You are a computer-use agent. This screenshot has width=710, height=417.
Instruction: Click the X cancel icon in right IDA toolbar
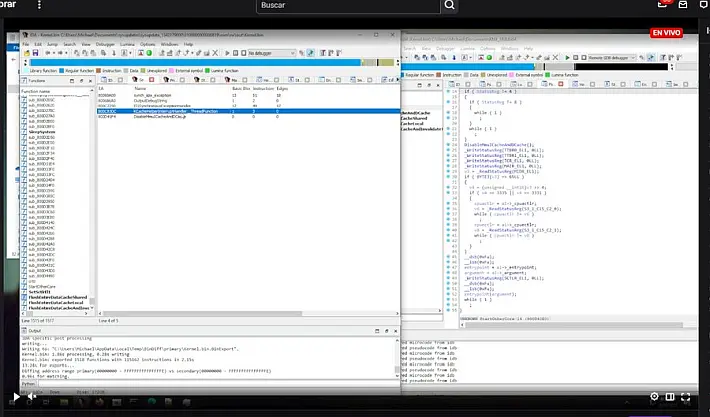[555, 58]
